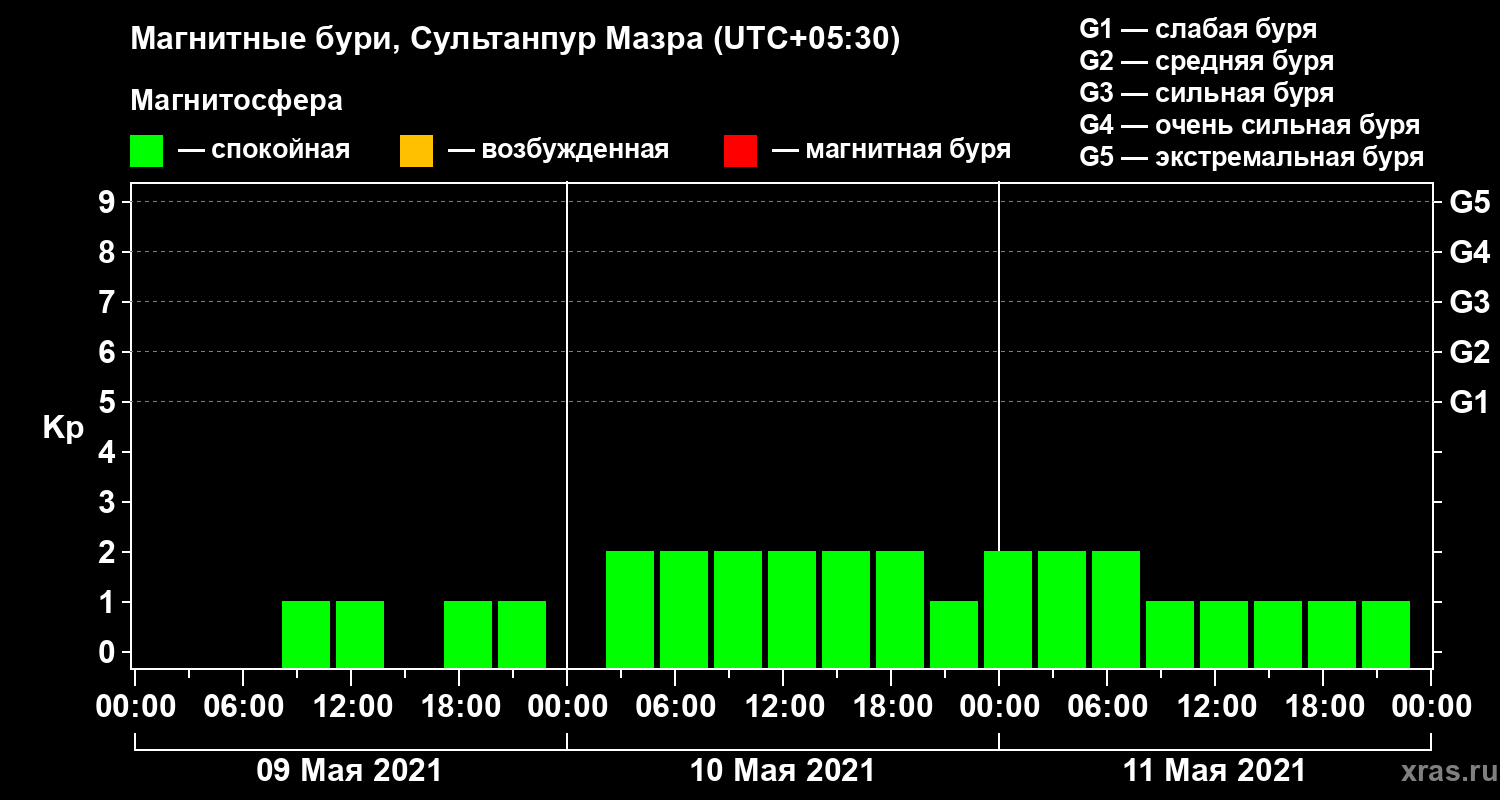Click the 'G1 — слабая буря' legend line
Image resolution: width=1500 pixels, height=800 pixels.
point(1198,28)
